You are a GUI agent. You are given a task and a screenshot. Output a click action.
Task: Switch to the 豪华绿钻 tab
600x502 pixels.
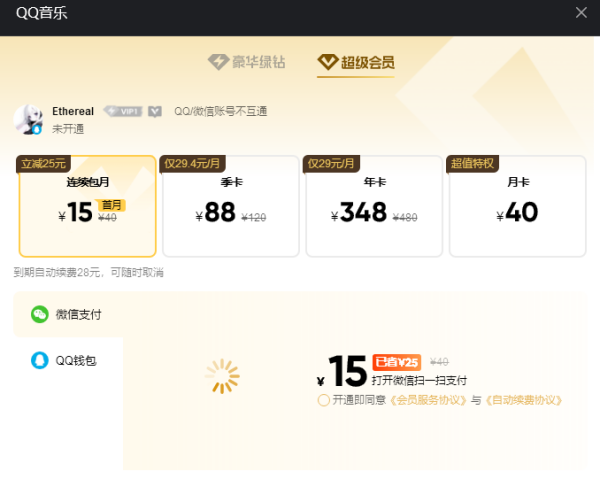pyautogui.click(x=246, y=62)
